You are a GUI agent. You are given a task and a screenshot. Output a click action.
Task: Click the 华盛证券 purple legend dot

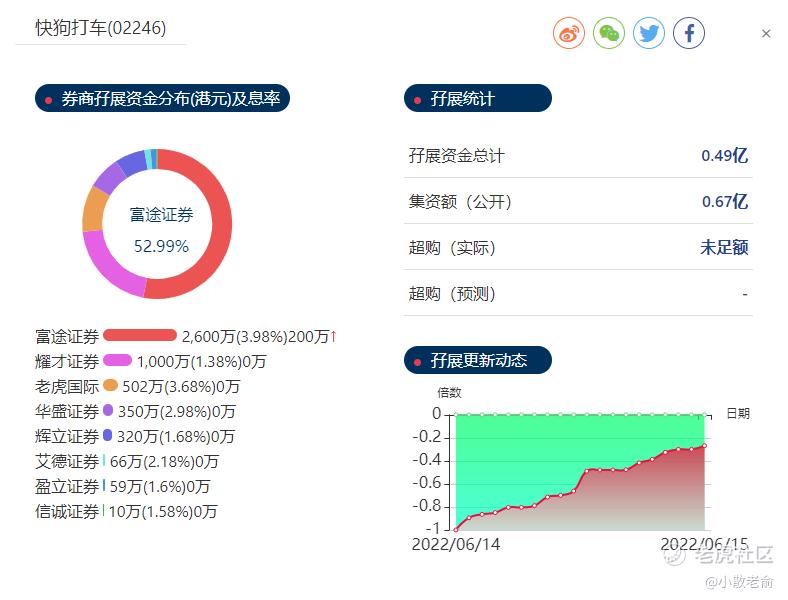pos(108,410)
